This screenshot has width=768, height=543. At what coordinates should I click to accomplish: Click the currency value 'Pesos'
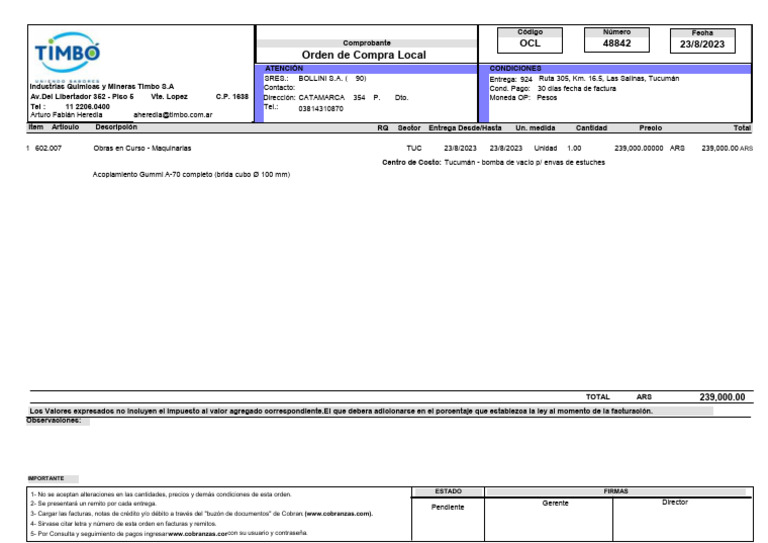click(547, 98)
